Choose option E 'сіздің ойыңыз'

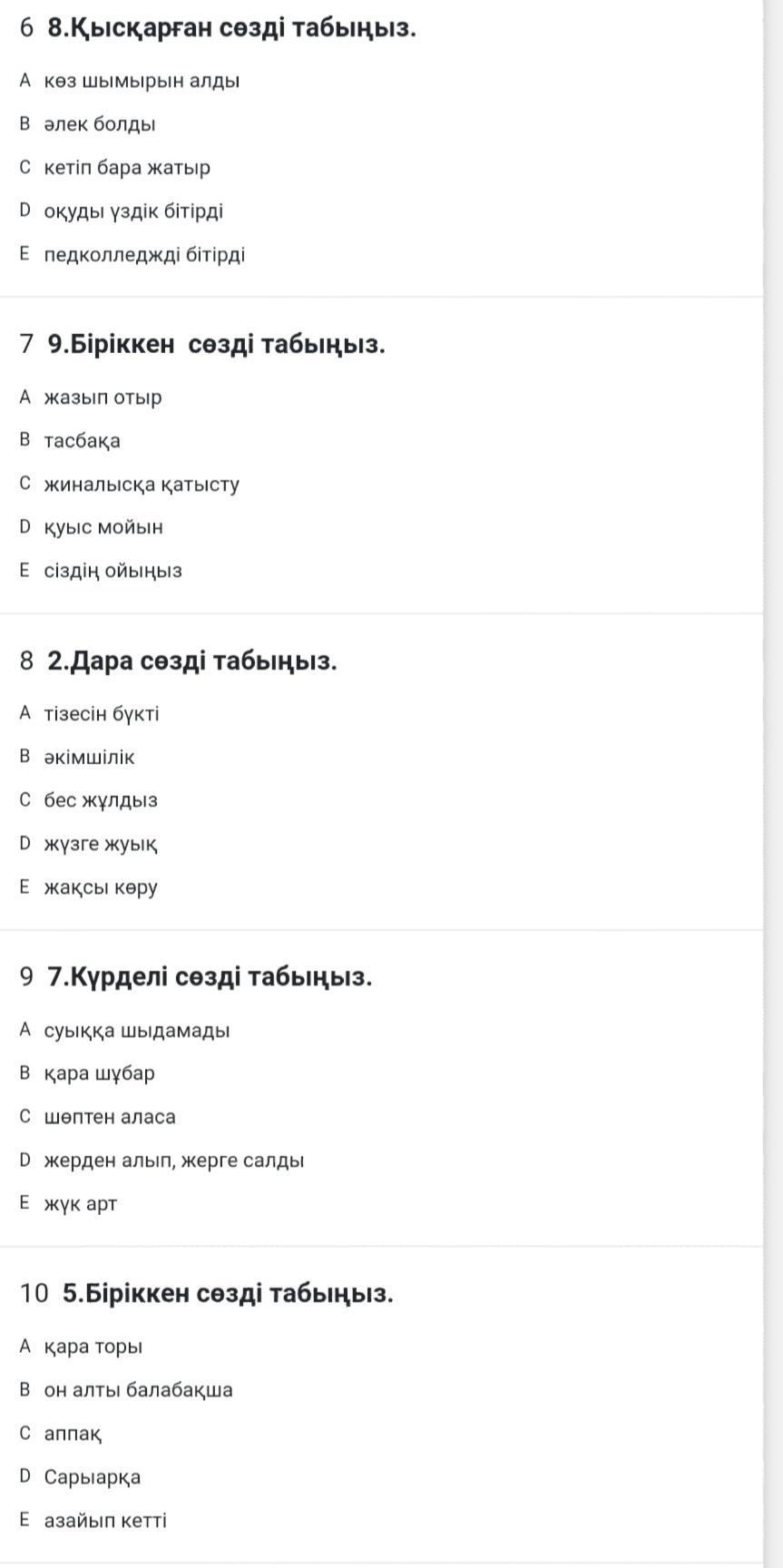tap(113, 571)
